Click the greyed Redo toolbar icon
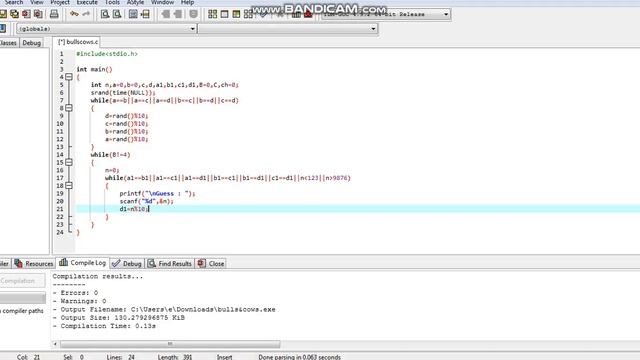The width and height of the screenshot is (640, 360). point(86,14)
